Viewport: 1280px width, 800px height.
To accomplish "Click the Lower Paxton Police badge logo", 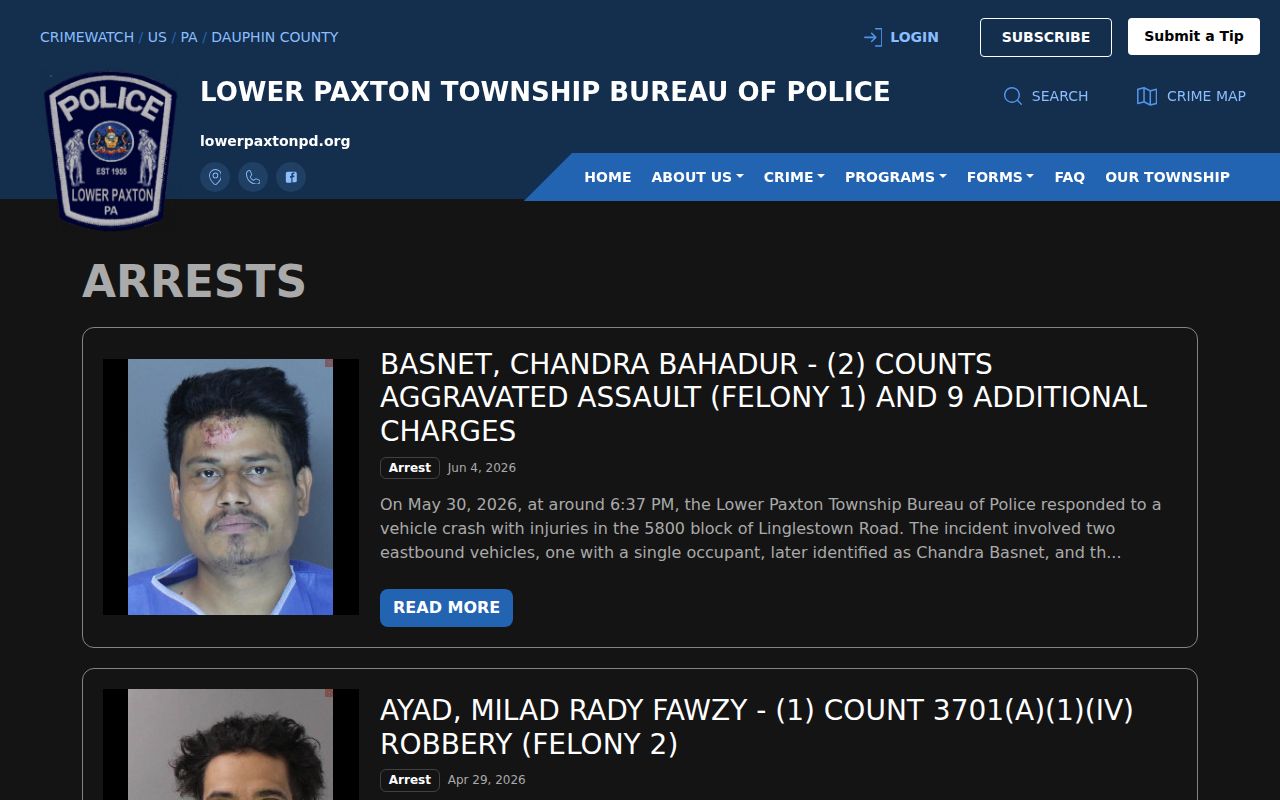I will (x=110, y=150).
